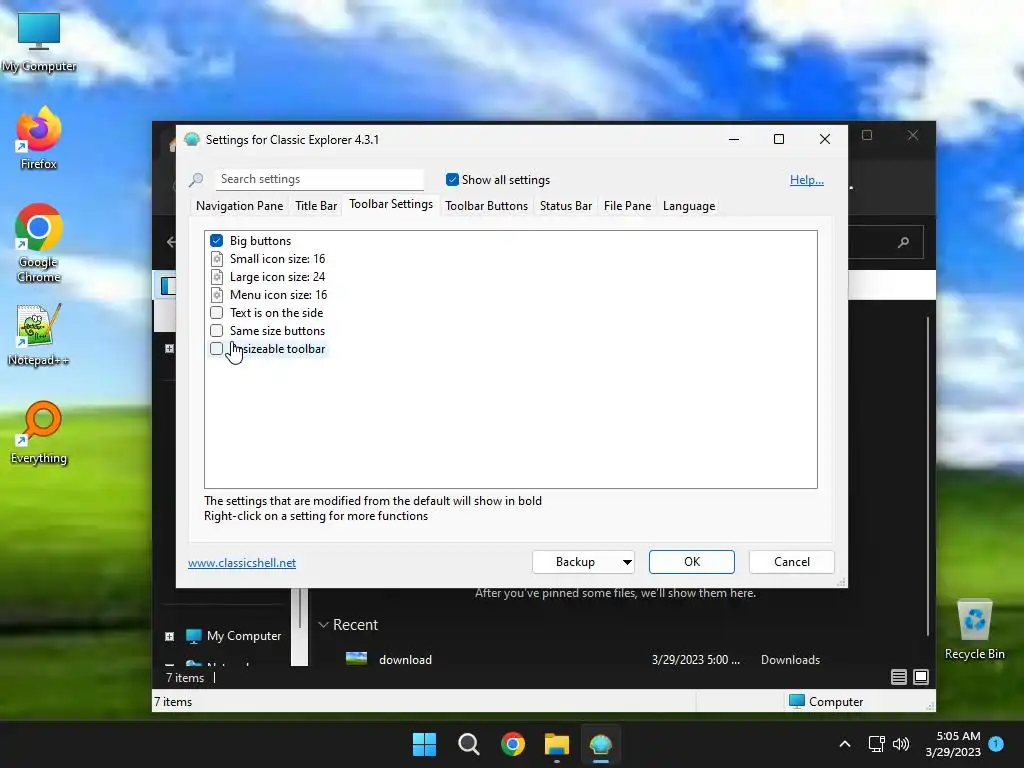Open the Help link
Screen dimensions: 1024x768
pos(807,180)
